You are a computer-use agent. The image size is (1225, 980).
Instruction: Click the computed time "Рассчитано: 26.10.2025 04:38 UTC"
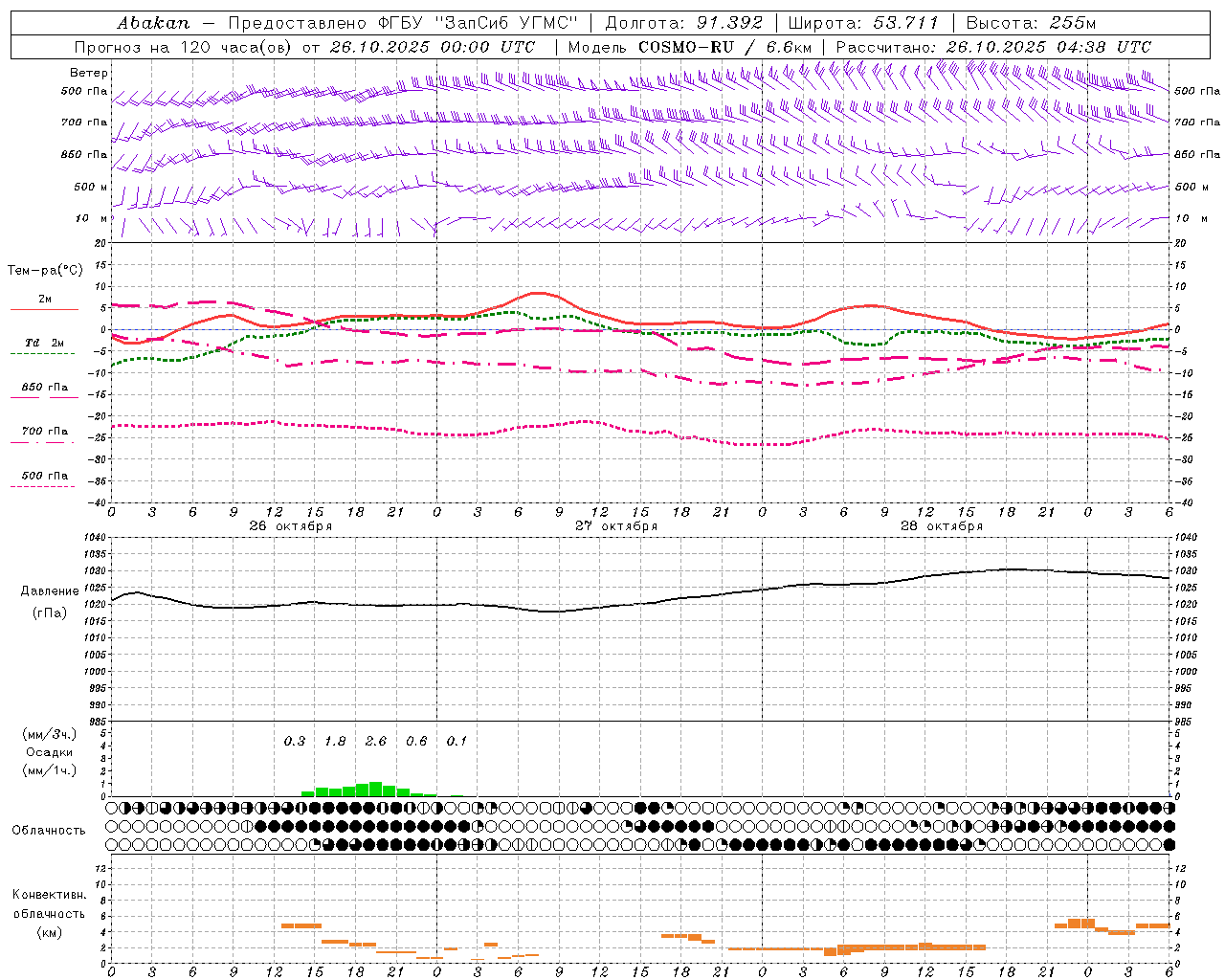point(994,47)
